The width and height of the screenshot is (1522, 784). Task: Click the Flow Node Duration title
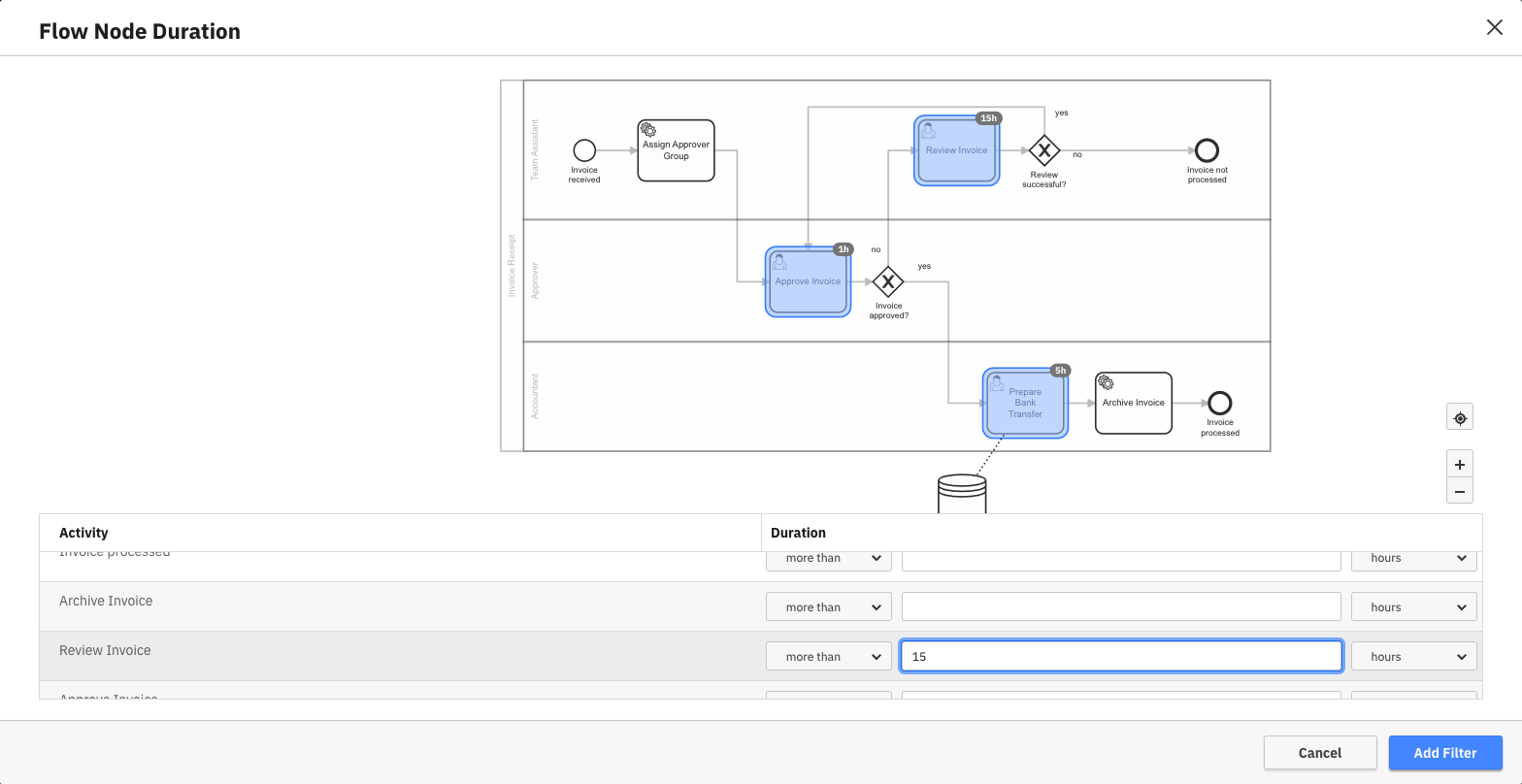coord(140,31)
